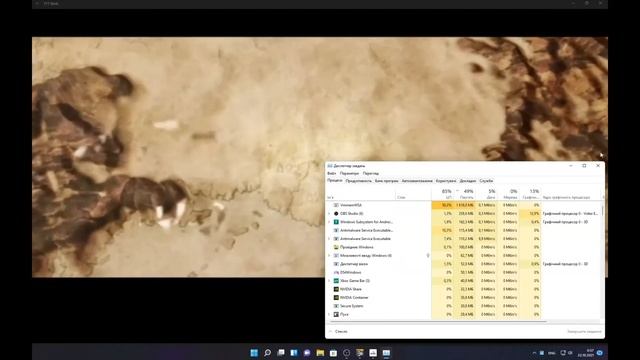Screen dimensions: 640x360
Task: Open the Файл menu
Action: click(331, 173)
